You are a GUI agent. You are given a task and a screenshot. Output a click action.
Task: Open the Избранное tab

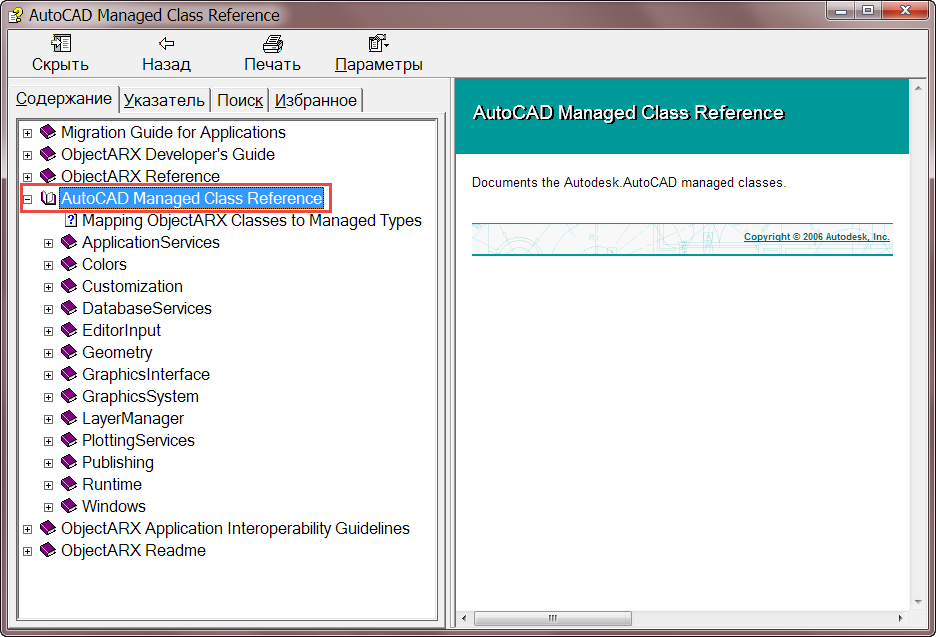point(316,100)
